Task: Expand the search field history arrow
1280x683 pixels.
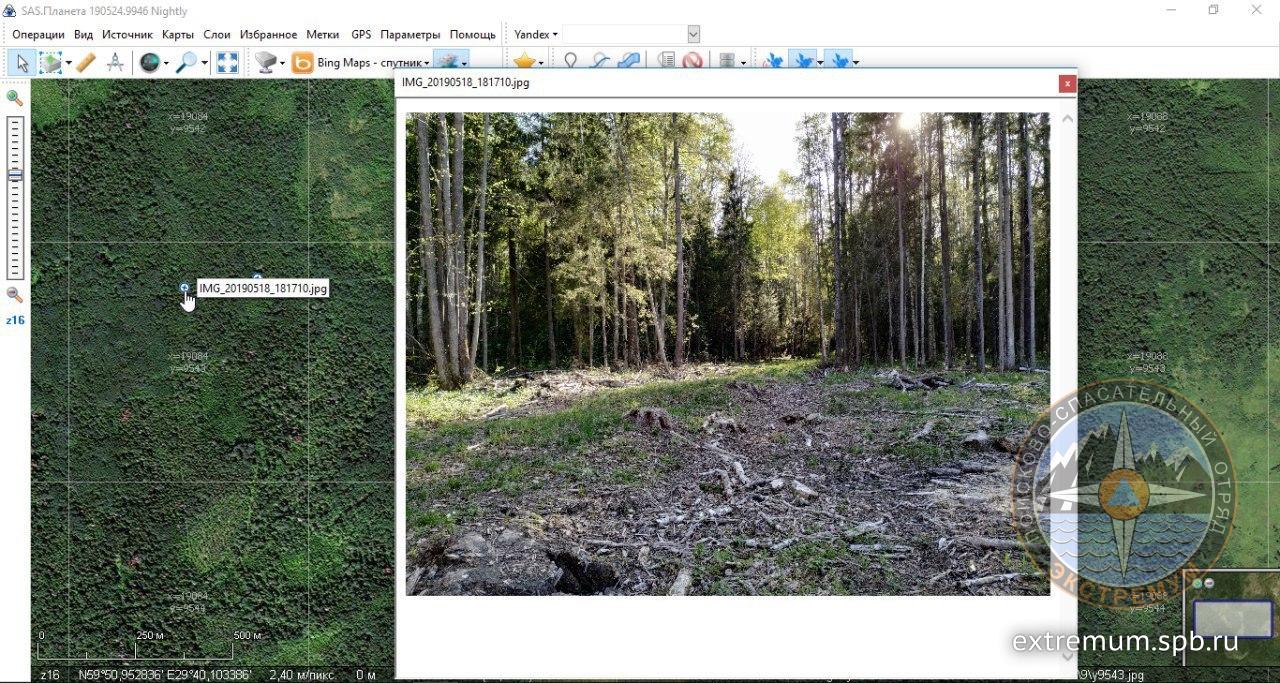Action: tap(693, 34)
